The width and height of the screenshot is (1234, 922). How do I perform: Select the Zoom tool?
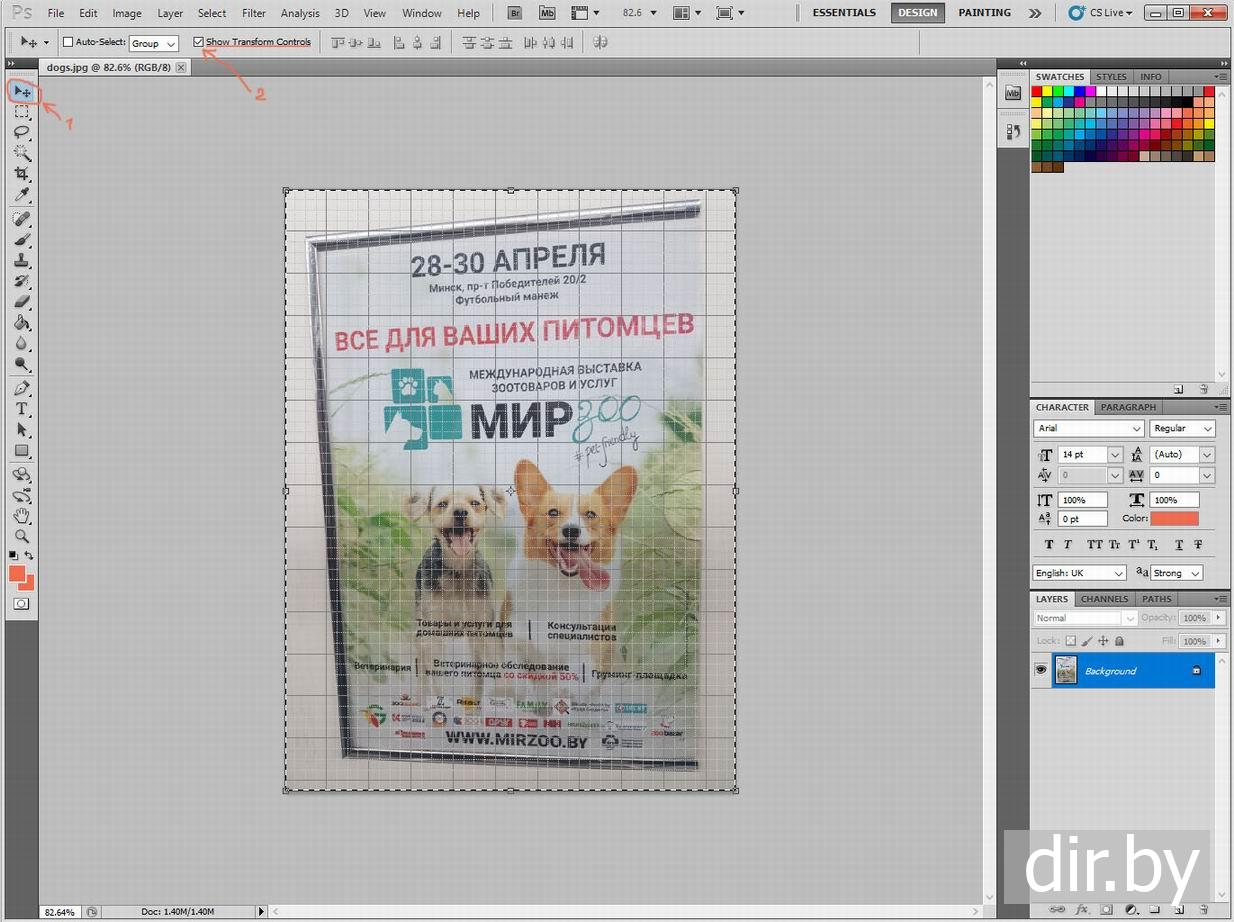point(22,537)
